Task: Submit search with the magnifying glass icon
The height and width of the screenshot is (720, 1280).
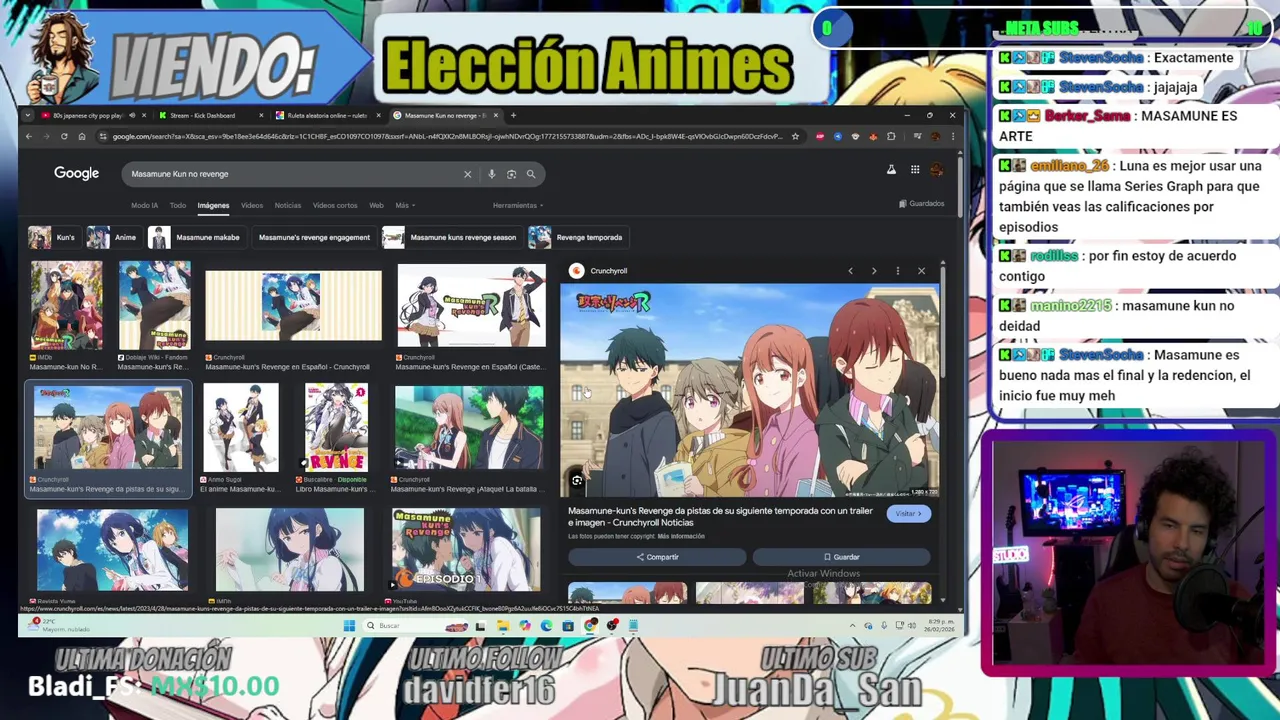Action: pyautogui.click(x=531, y=174)
